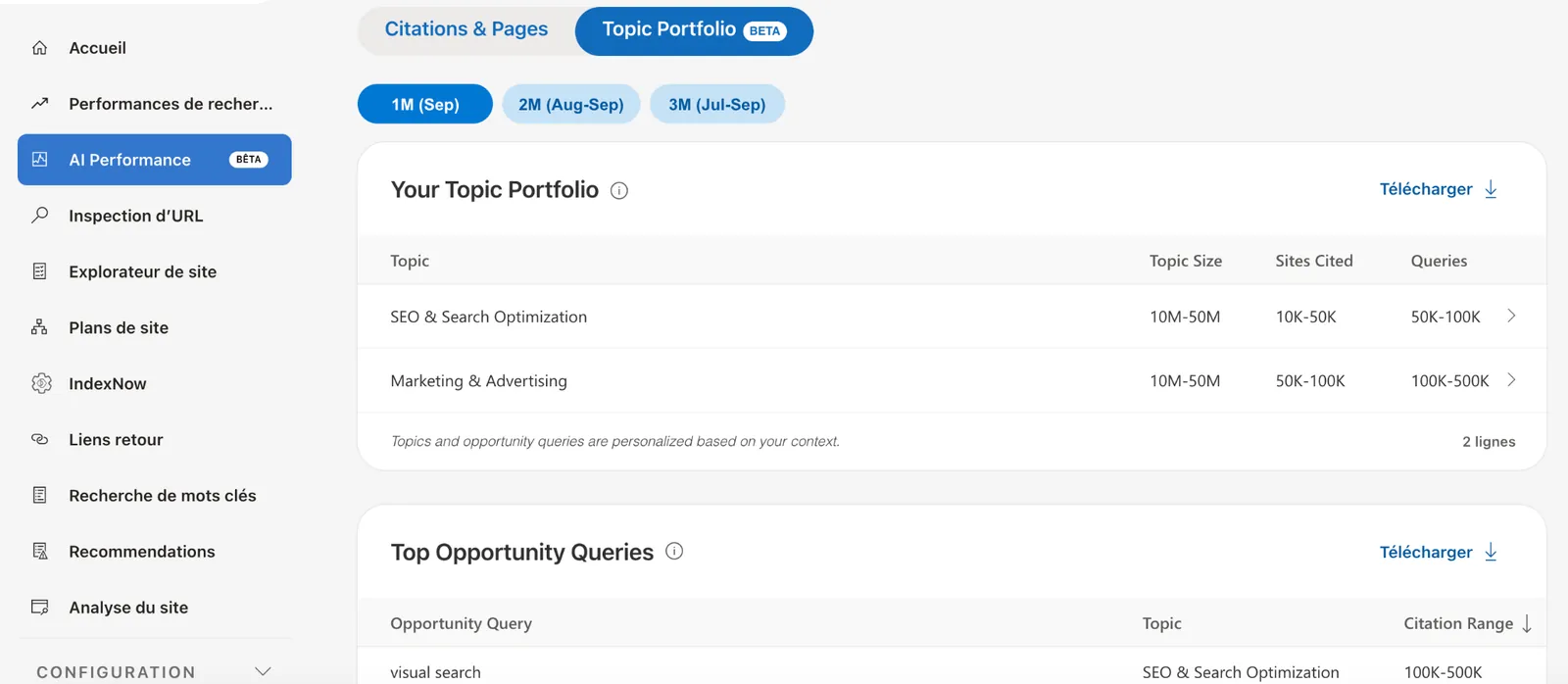
Task: Click the Plans de site sitemap icon
Action: [39, 327]
